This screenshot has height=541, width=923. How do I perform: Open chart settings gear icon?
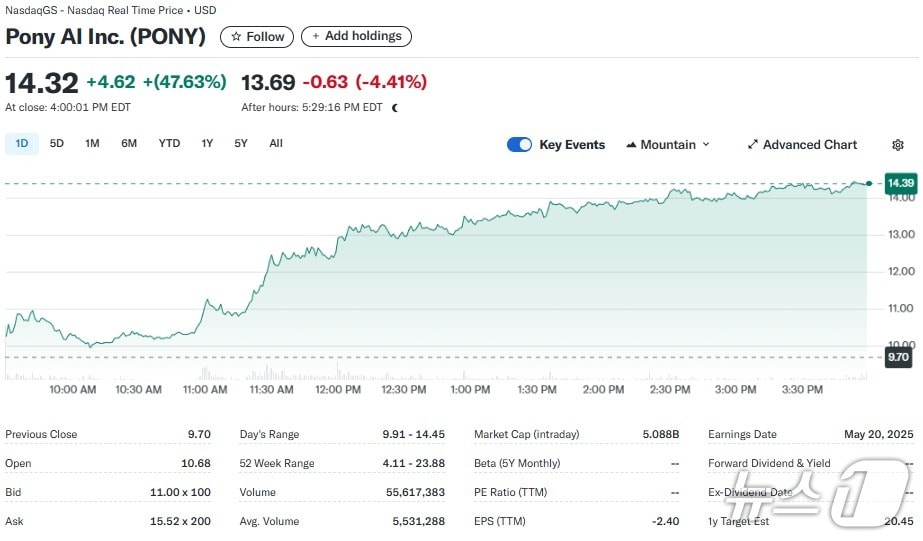(897, 145)
